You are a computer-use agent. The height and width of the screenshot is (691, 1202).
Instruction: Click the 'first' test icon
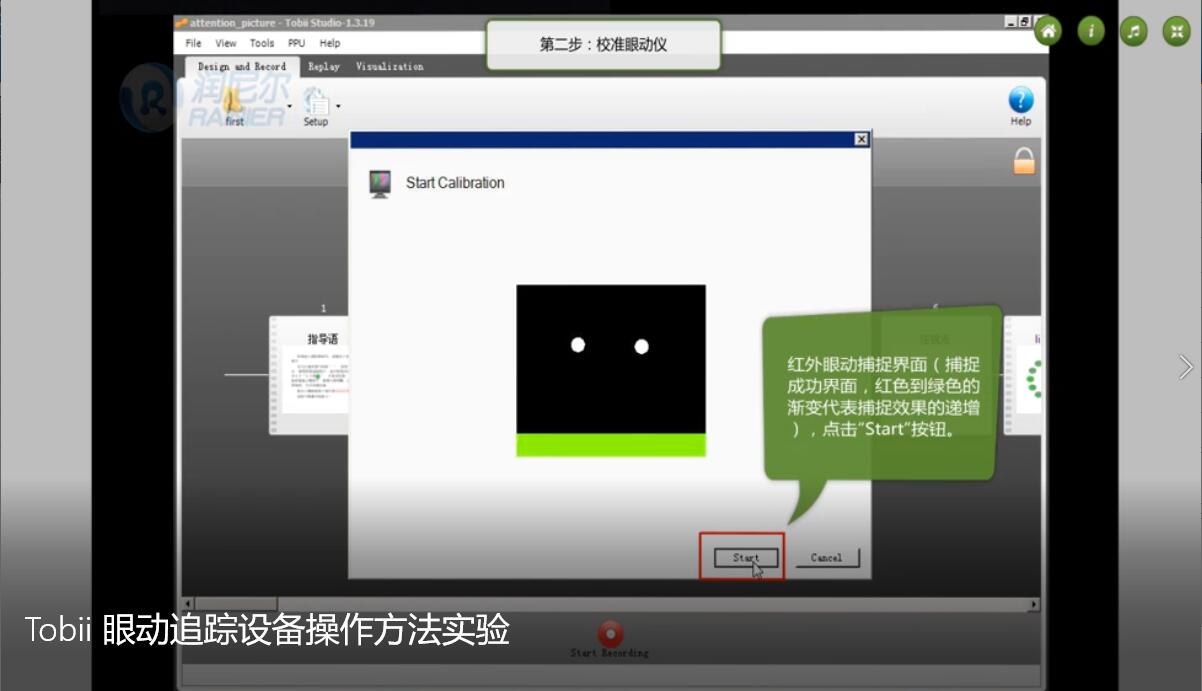tap(233, 105)
